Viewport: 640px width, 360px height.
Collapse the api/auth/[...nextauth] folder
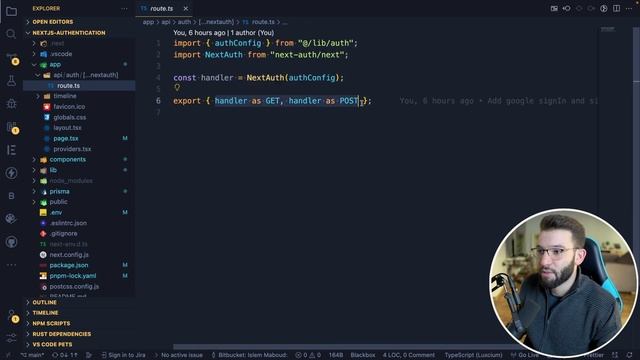86,75
